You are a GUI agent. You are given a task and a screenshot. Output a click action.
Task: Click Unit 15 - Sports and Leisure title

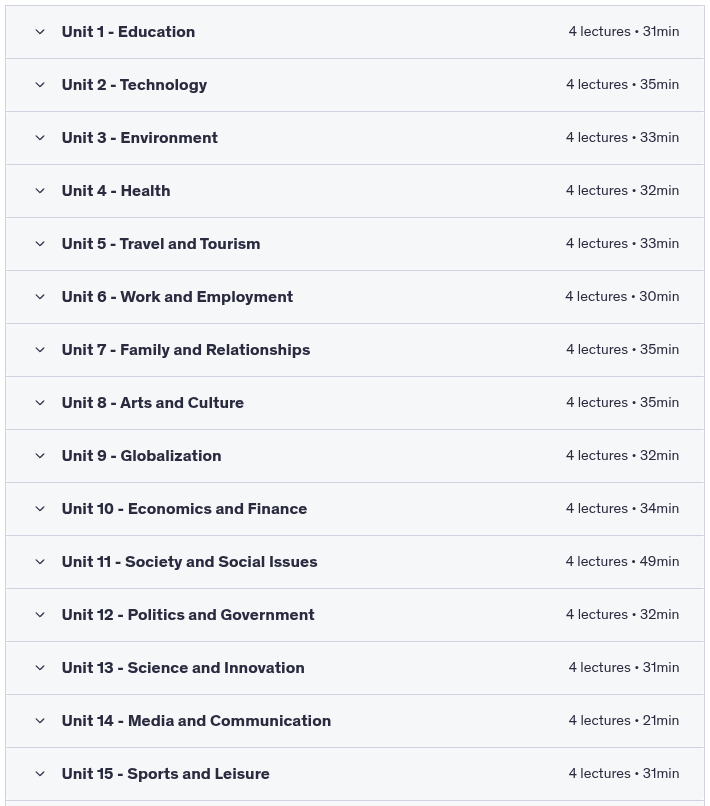(x=165, y=774)
